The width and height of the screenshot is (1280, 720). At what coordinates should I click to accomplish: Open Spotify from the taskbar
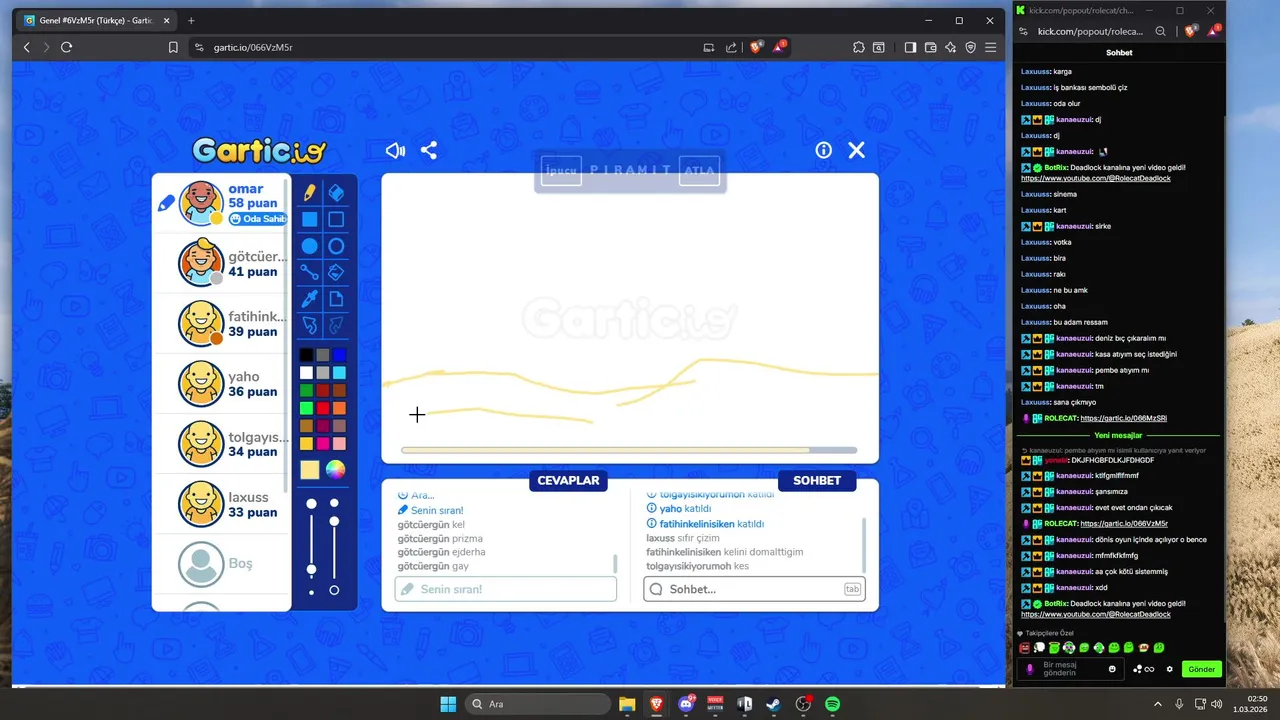[832, 704]
